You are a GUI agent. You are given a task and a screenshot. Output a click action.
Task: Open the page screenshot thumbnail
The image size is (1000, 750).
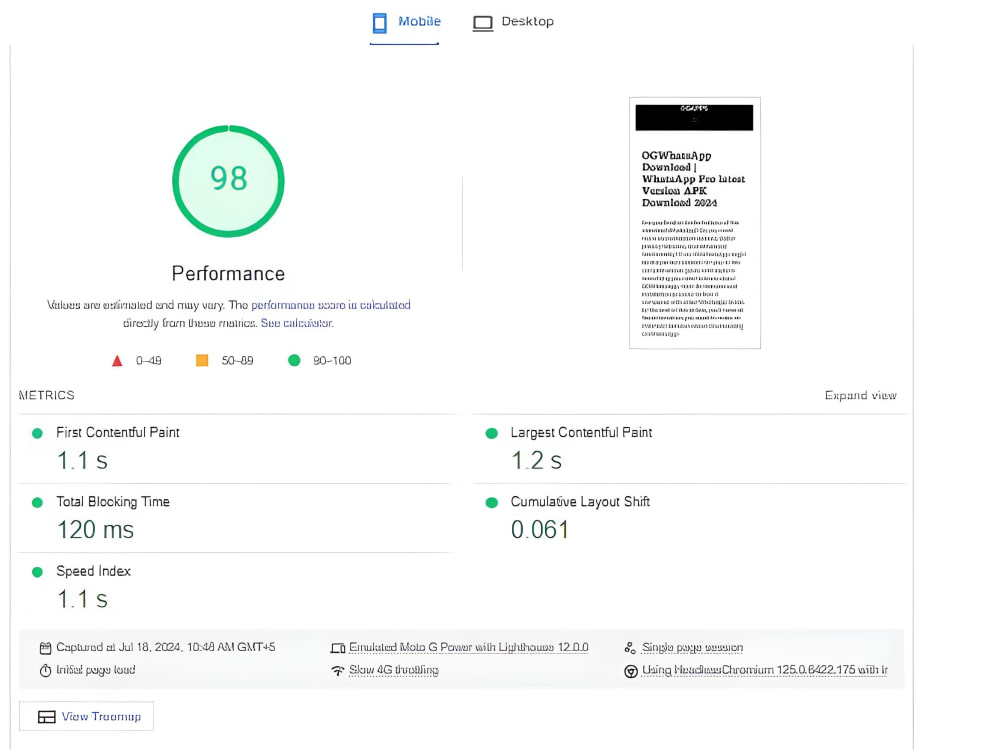pyautogui.click(x=695, y=223)
